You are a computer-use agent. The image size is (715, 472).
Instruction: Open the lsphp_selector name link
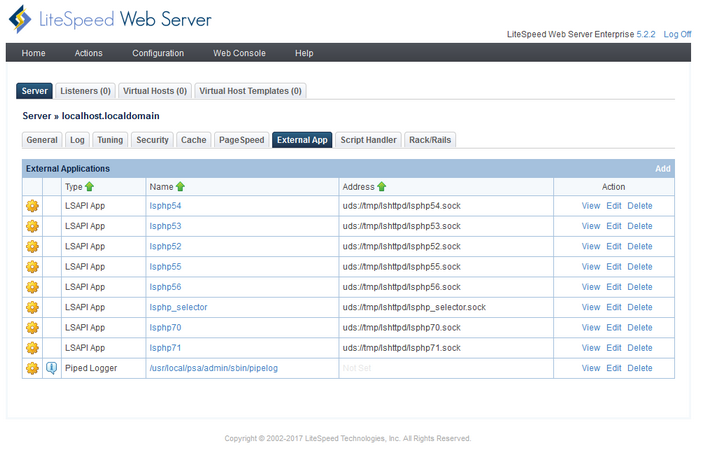point(178,307)
